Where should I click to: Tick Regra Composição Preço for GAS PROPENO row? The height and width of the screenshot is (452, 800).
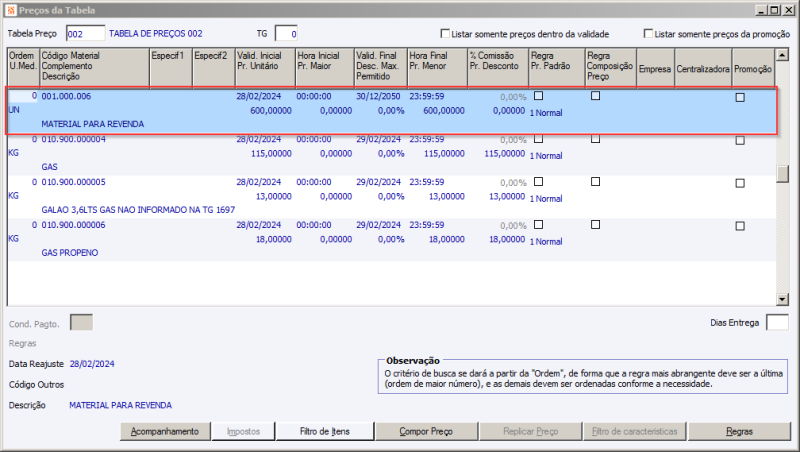[596, 226]
